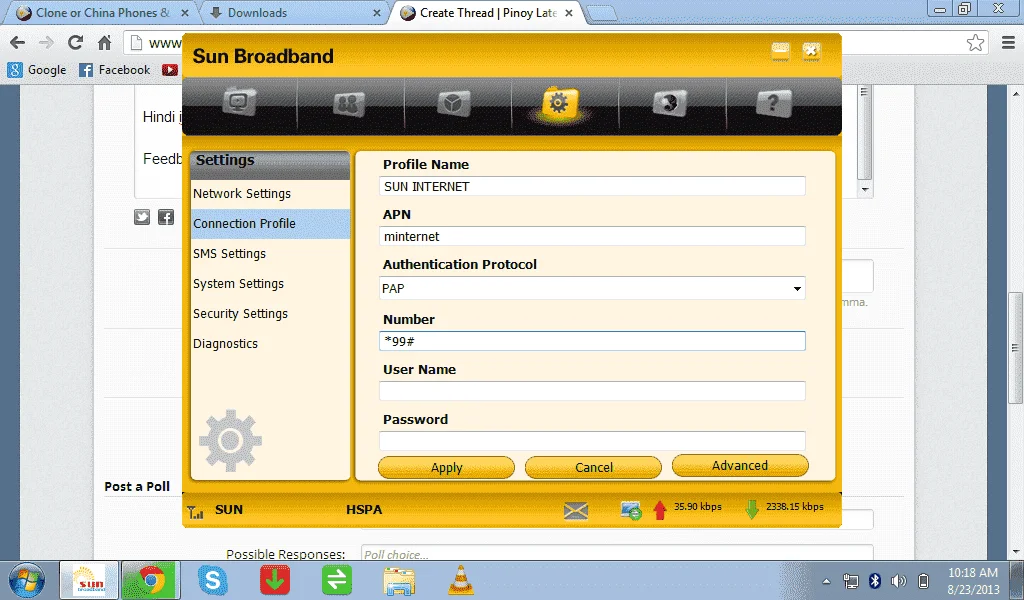Open Windows Explorer from the taskbar

pyautogui.click(x=399, y=580)
